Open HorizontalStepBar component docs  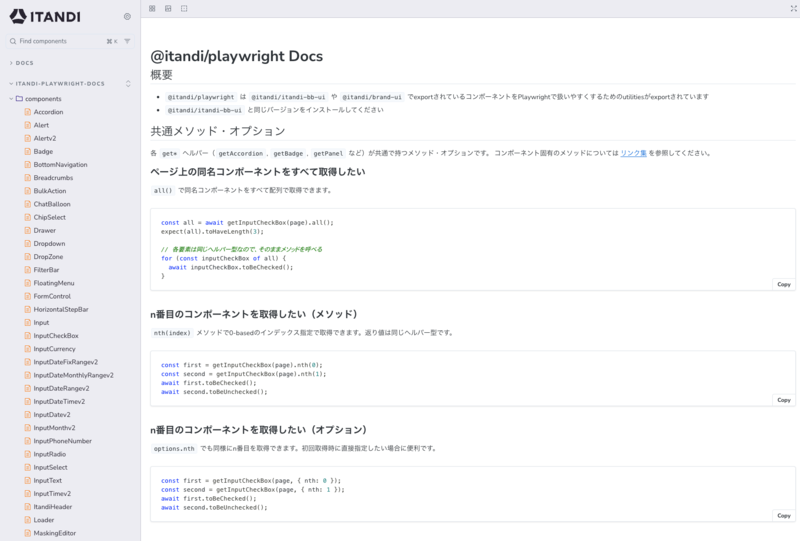(61, 309)
